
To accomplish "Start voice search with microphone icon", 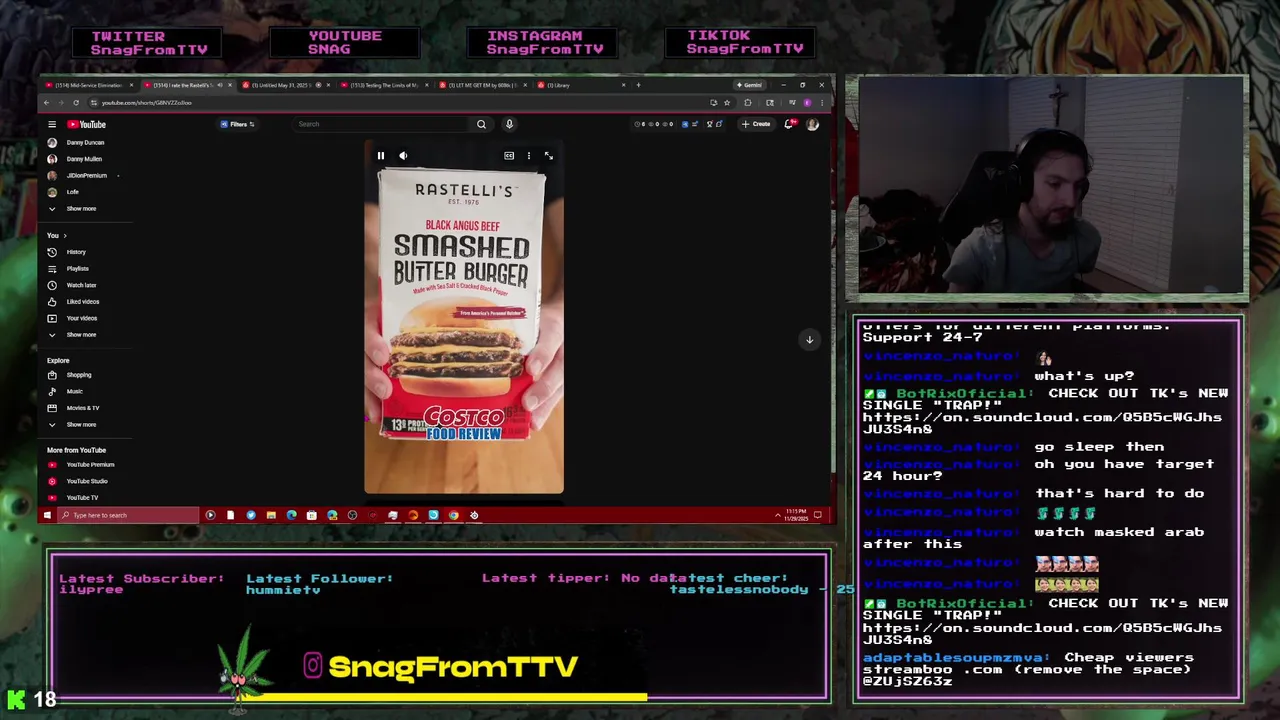I will [509, 124].
